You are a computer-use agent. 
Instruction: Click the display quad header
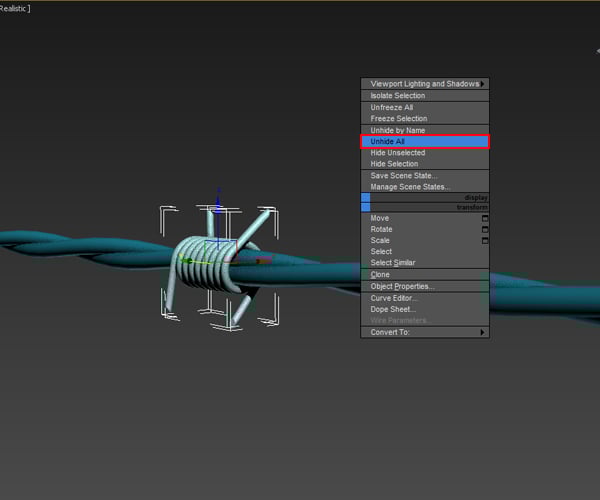pos(425,197)
